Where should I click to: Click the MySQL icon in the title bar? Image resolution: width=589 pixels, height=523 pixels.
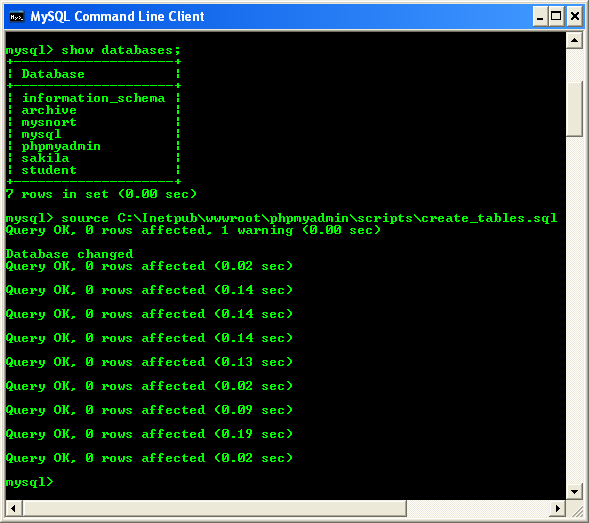coord(17,17)
